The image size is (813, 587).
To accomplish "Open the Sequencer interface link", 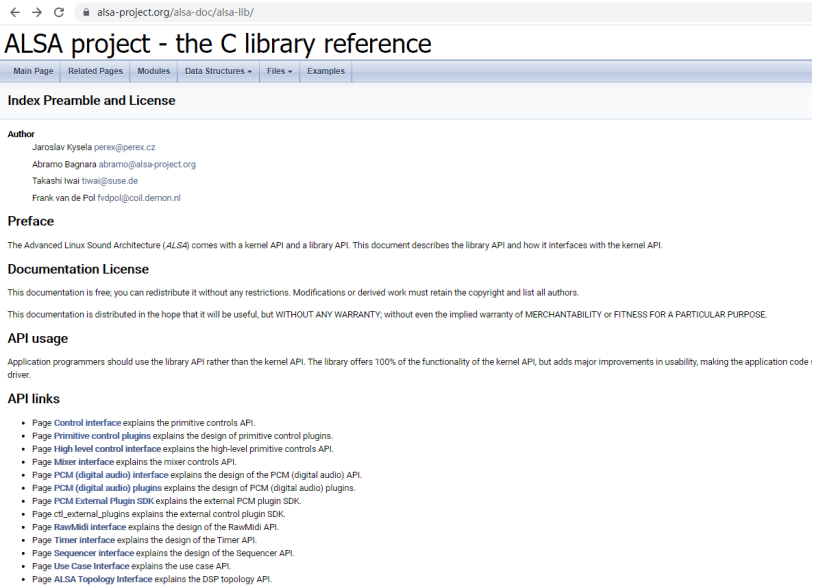I will tap(94, 553).
